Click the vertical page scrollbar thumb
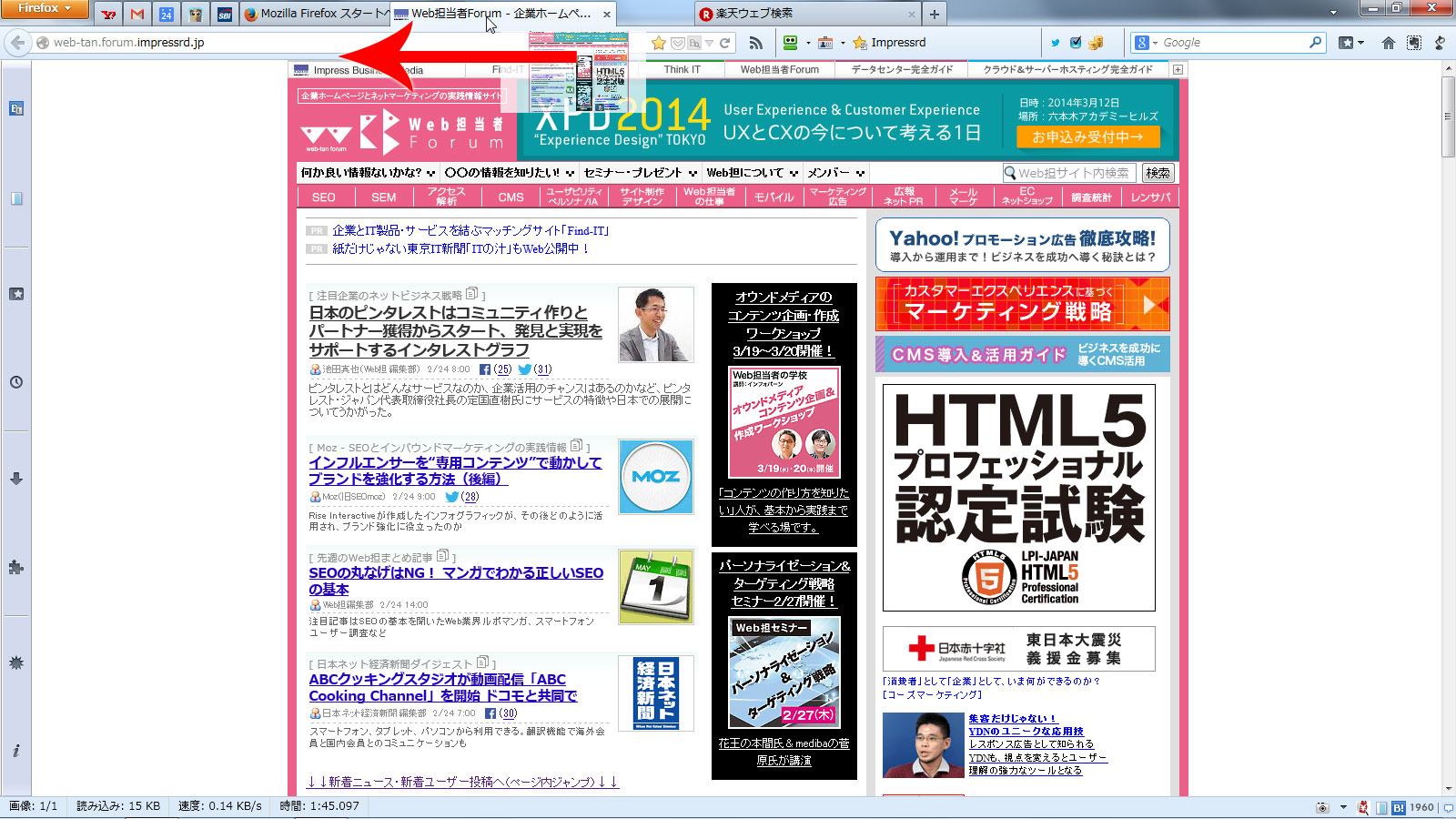1456x819 pixels. tap(1448, 117)
